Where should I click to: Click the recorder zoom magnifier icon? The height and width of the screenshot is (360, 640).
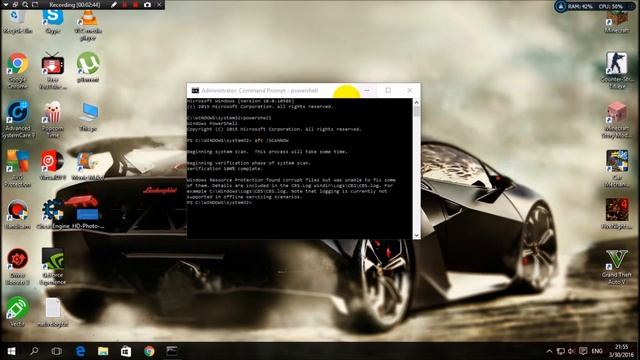(x=25, y=5)
